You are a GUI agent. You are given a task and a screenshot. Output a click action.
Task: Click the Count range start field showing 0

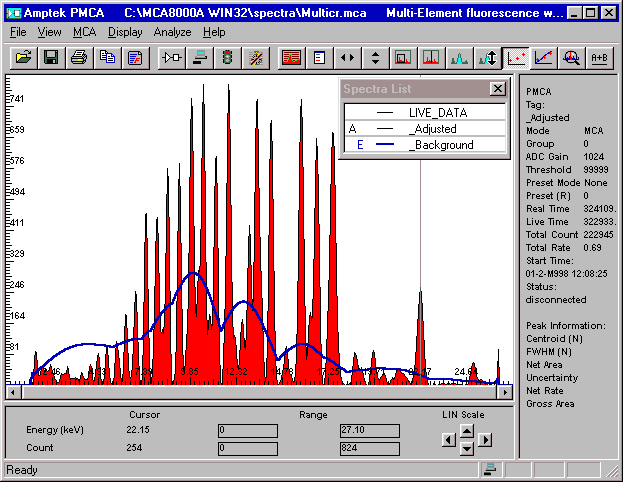coord(248,449)
